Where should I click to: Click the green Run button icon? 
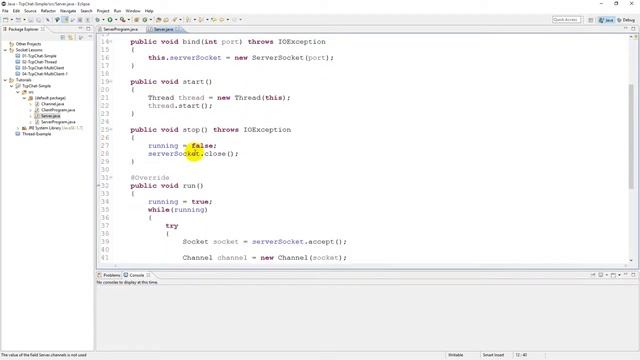pyautogui.click(x=110, y=20)
